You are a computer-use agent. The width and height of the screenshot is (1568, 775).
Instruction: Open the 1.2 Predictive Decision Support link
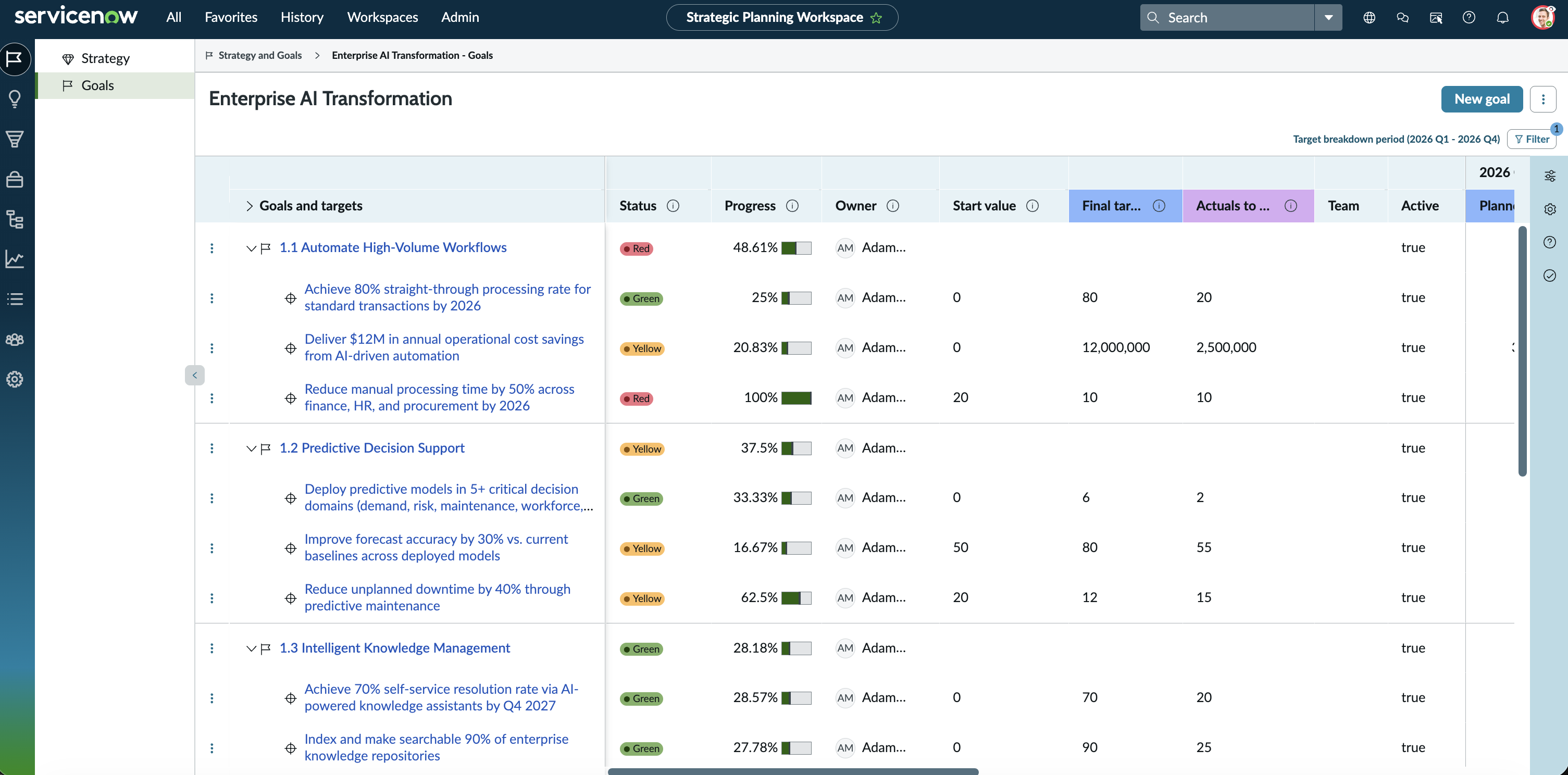(372, 448)
